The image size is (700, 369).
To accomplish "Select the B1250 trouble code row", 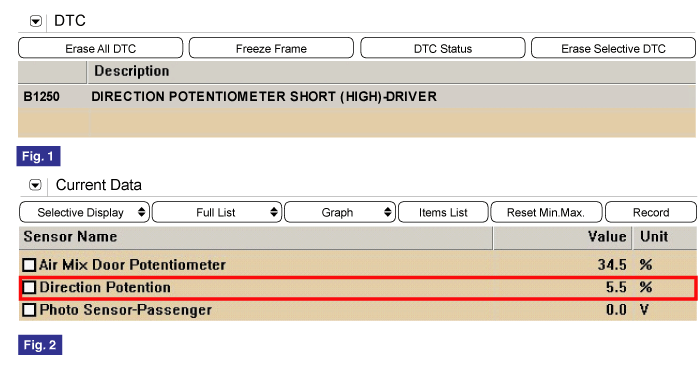I will (357, 96).
